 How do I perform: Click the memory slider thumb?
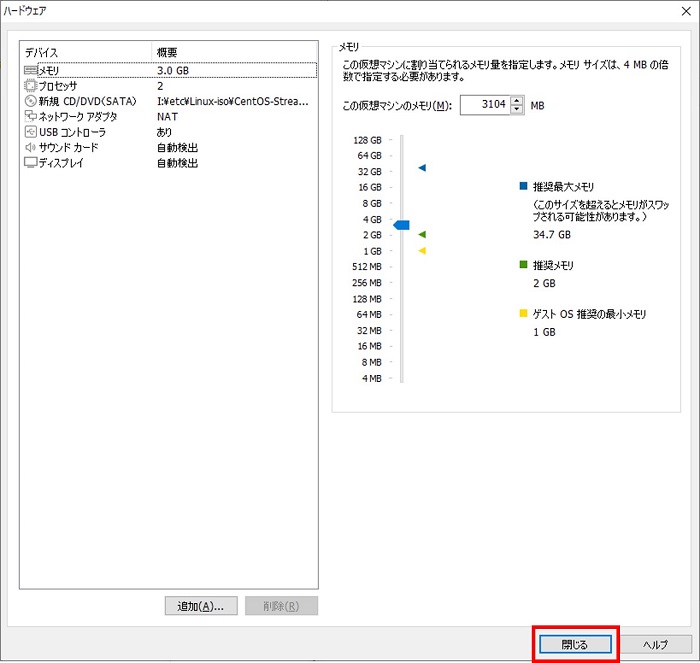point(401,225)
